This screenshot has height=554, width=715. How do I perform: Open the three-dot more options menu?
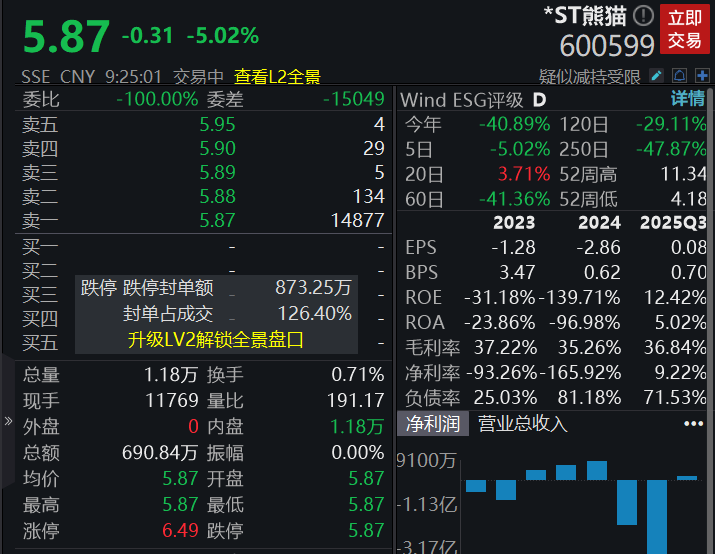click(693, 423)
